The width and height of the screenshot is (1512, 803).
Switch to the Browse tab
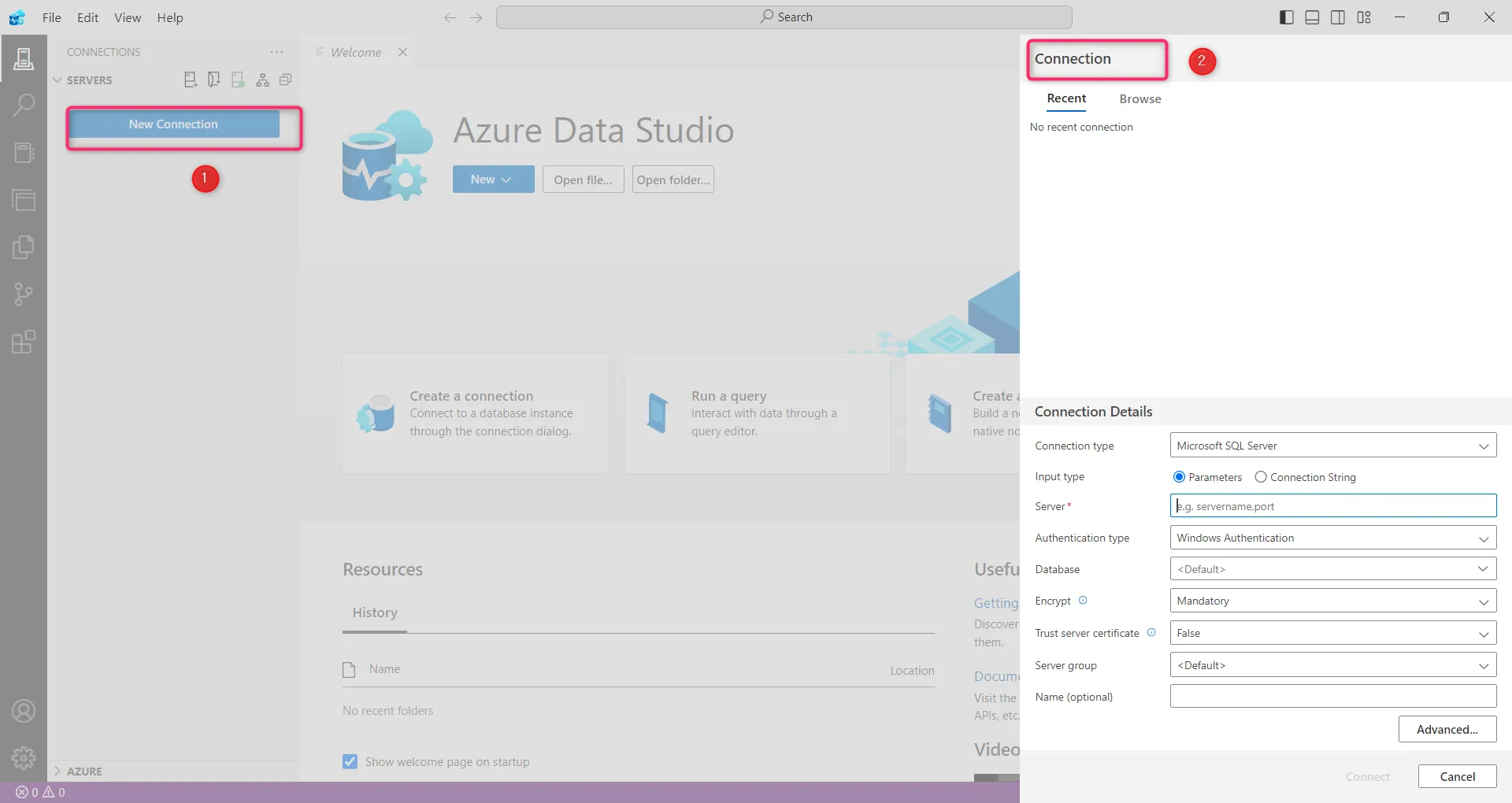(x=1140, y=99)
